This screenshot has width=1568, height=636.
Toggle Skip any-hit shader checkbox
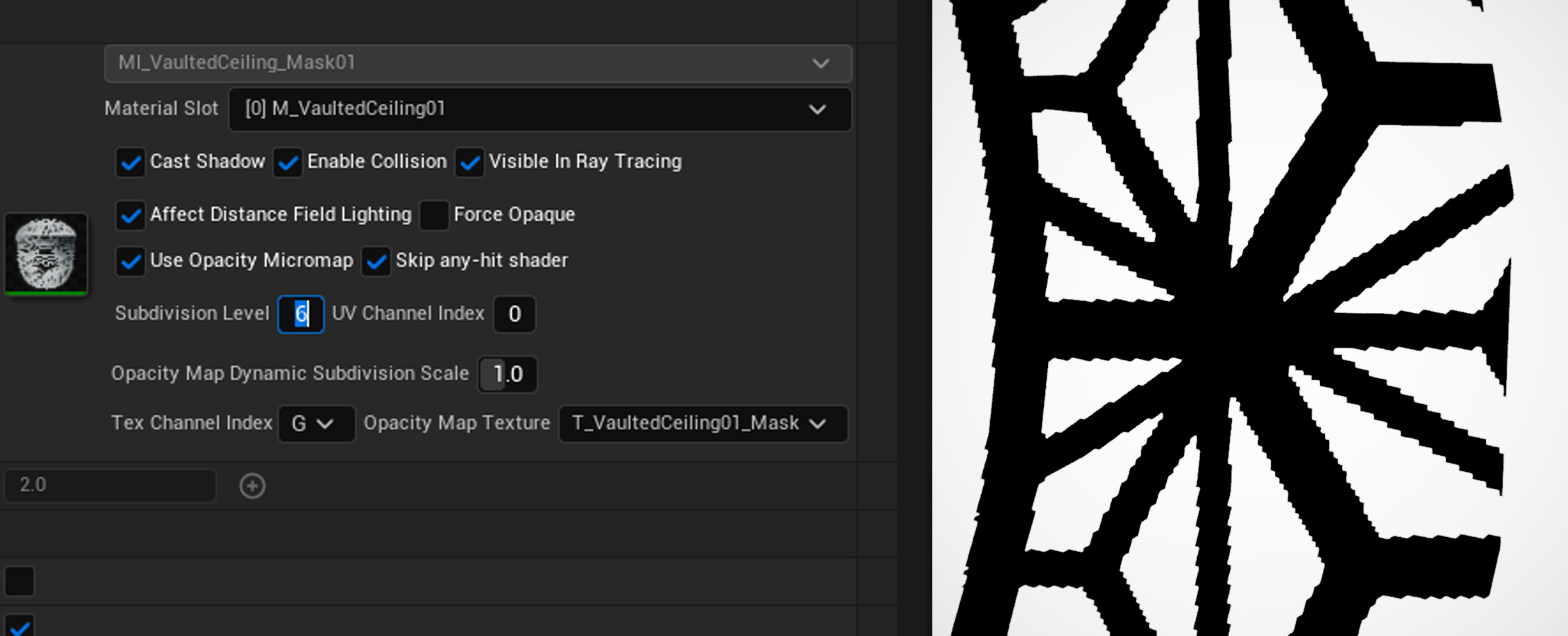376,261
